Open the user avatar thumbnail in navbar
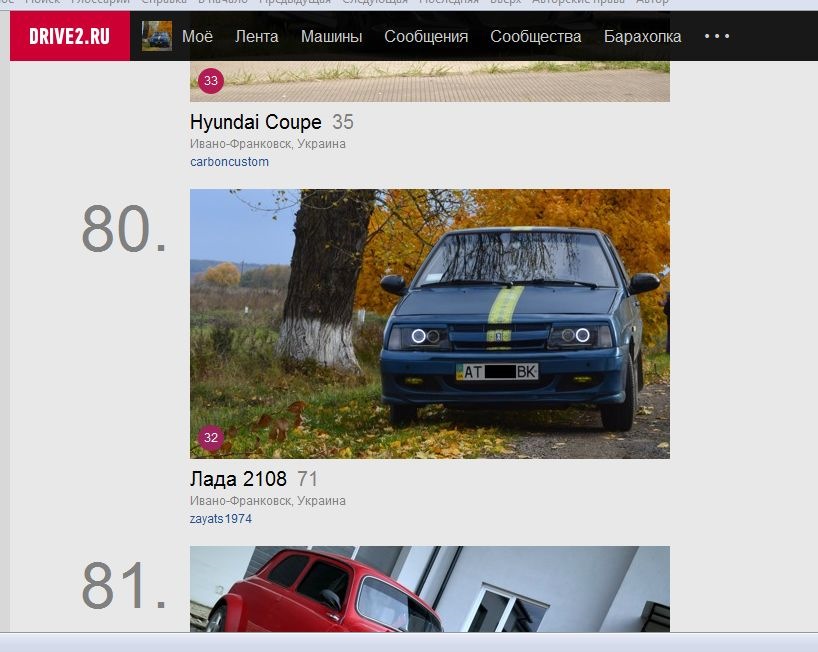 (157, 36)
